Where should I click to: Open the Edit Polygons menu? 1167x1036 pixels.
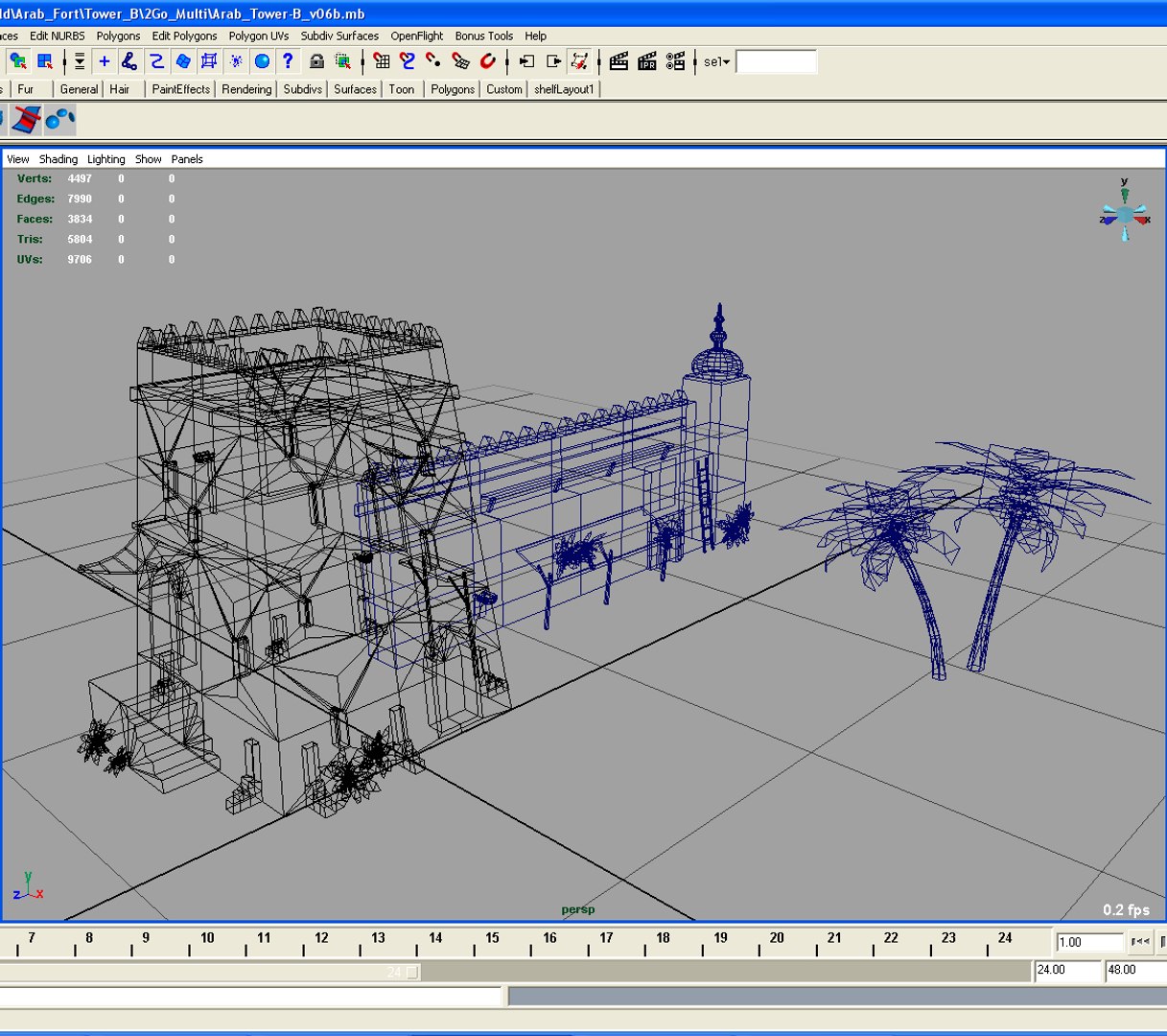[x=184, y=35]
